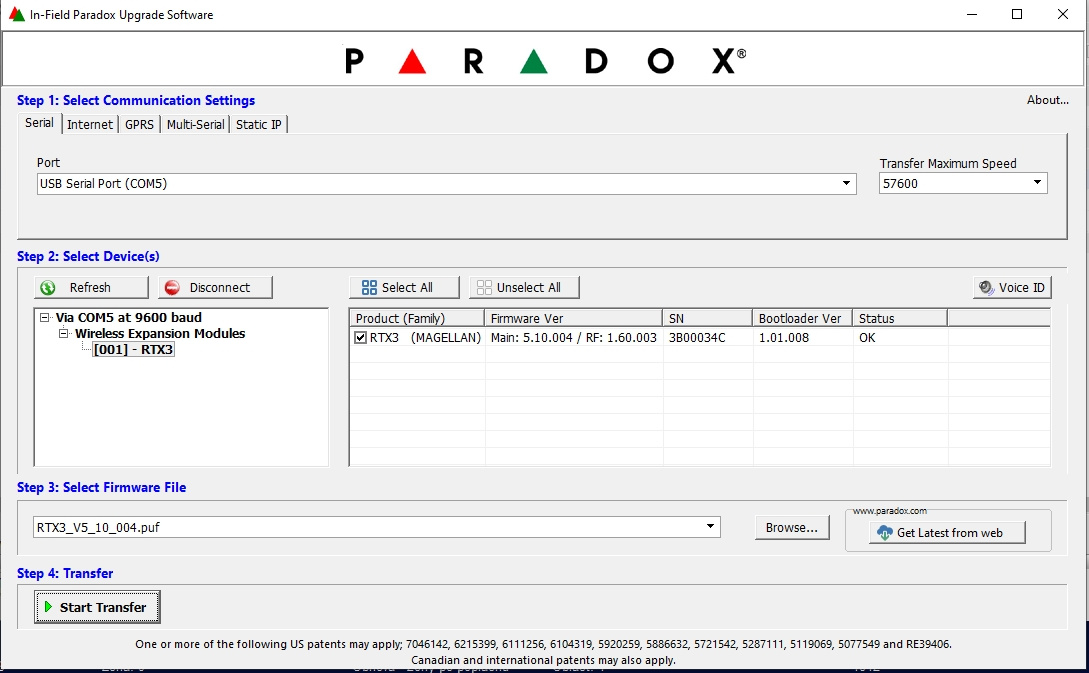Open the Transfer Maximum Speed dropdown
Screen dimensions: 1089x673
tap(1035, 183)
